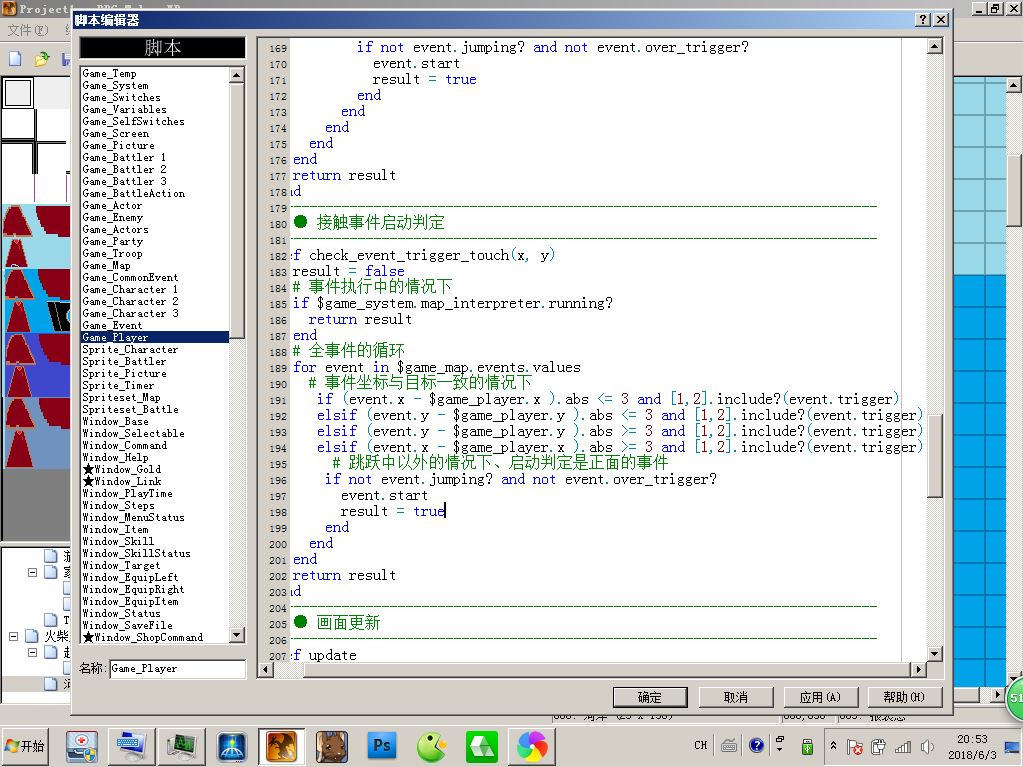
Task: Show hidden tray icons arrow
Action: (833, 745)
